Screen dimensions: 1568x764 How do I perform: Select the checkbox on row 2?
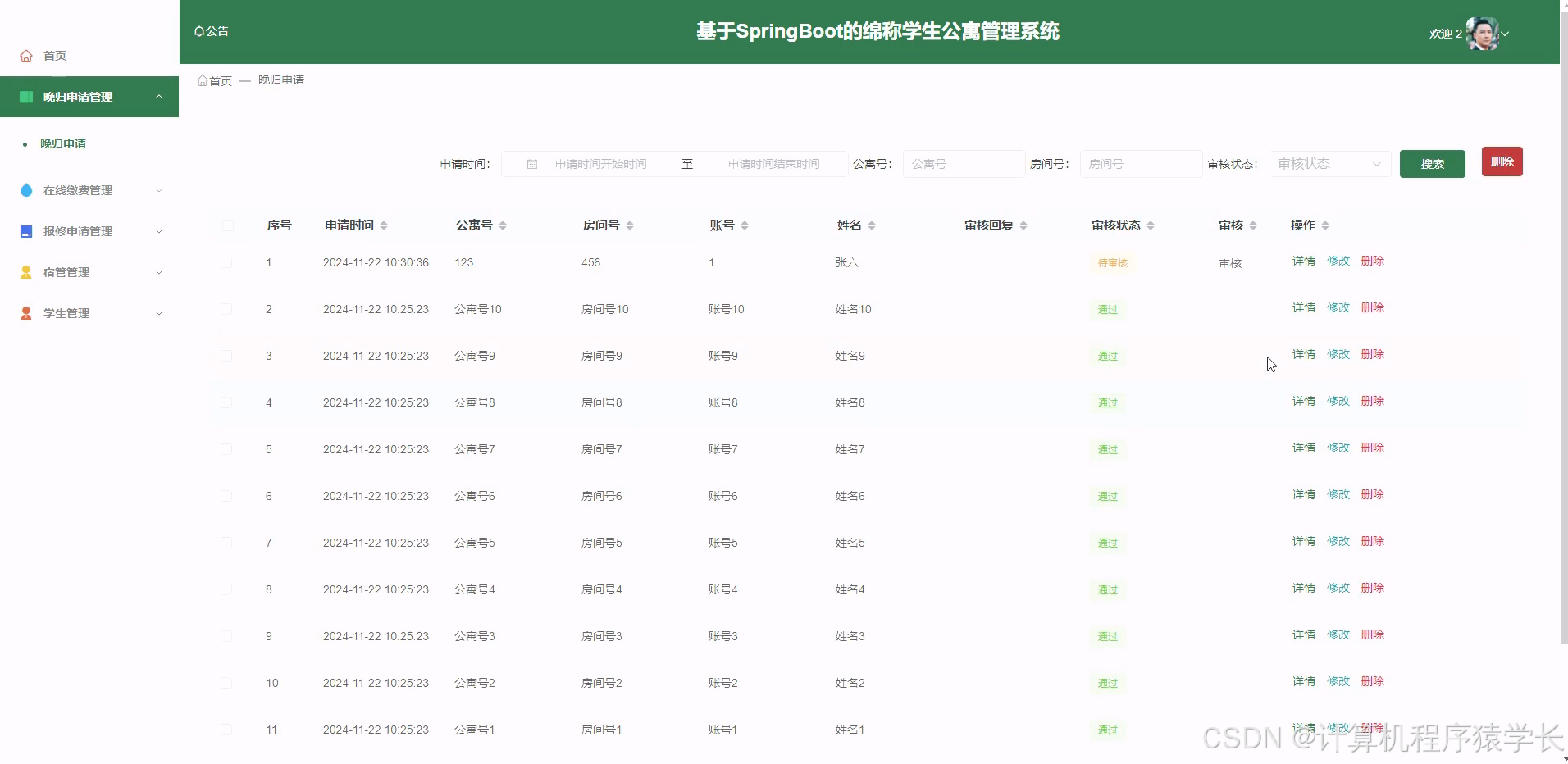pos(227,309)
